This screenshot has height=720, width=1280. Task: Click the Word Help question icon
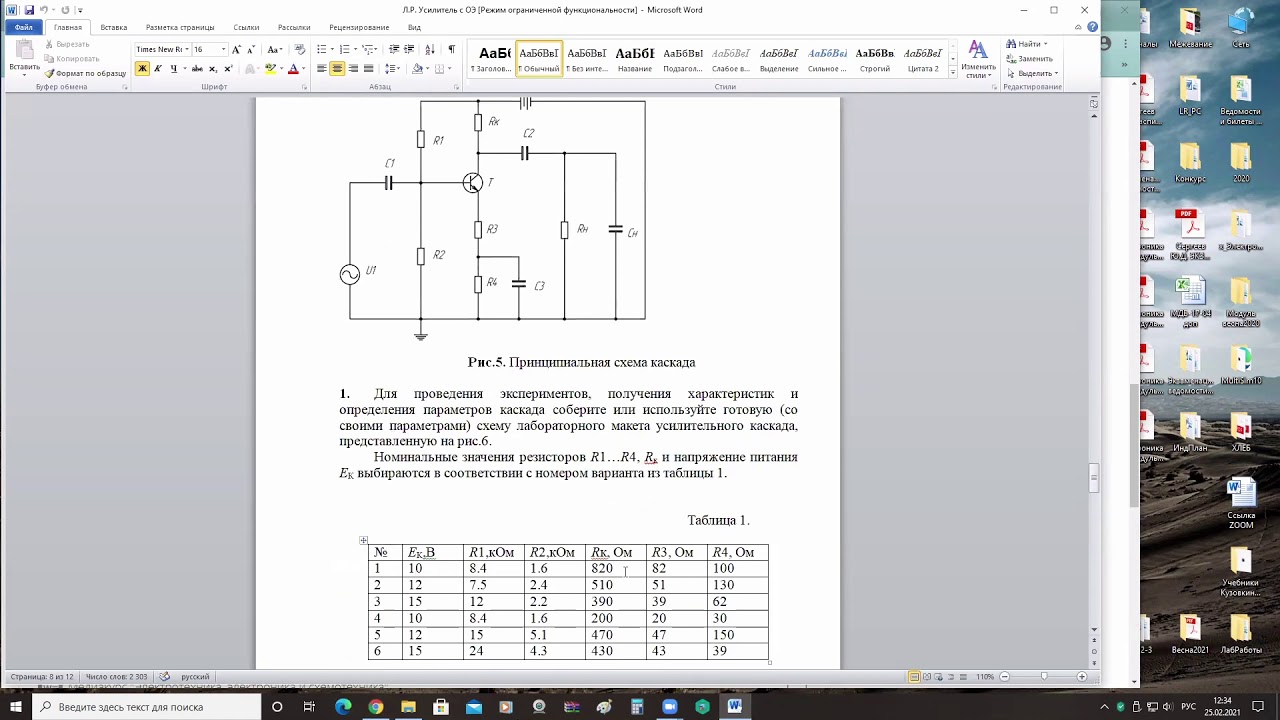(x=1092, y=28)
